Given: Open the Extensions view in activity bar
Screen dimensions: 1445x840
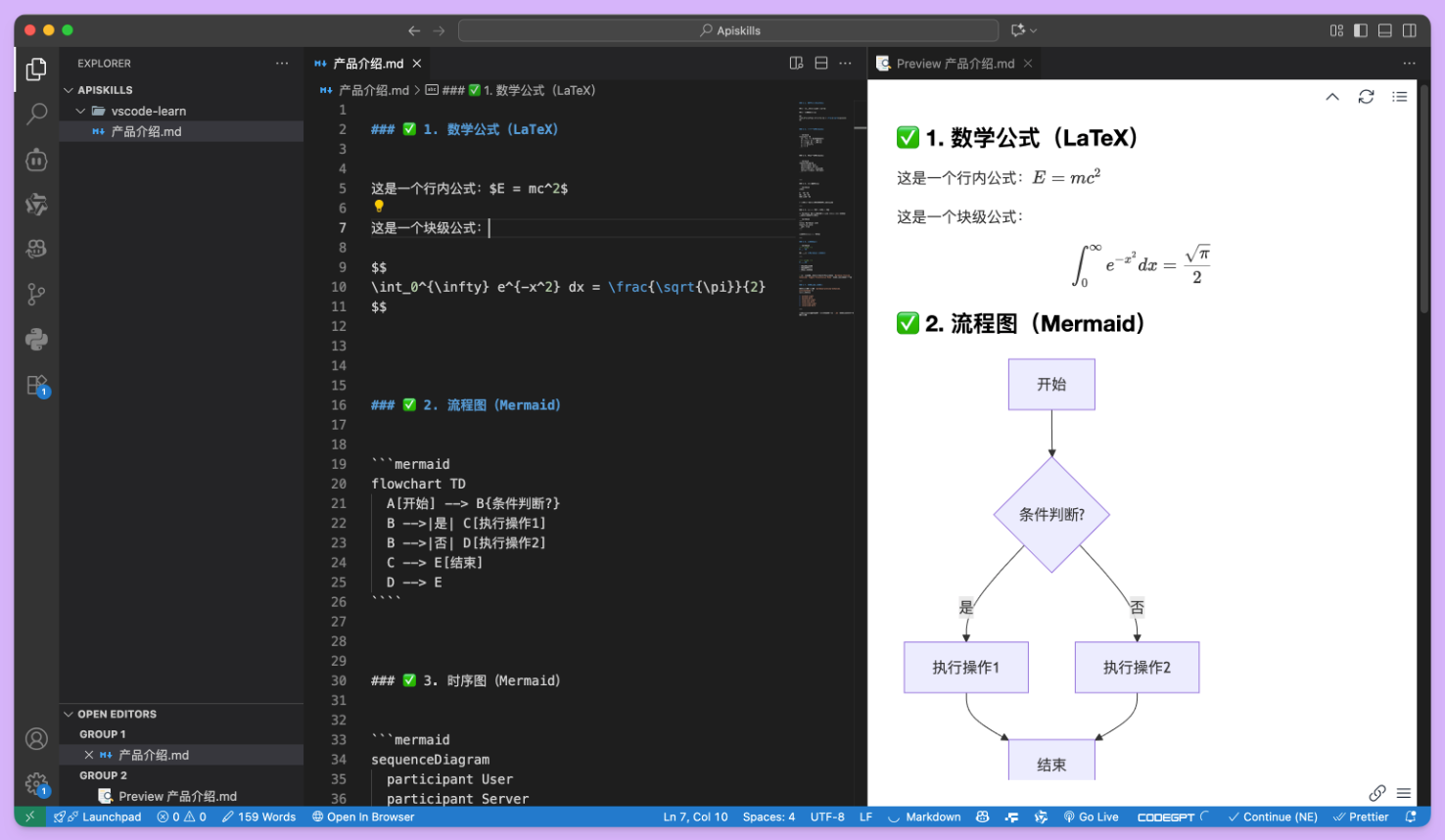Looking at the screenshot, I should (36, 385).
